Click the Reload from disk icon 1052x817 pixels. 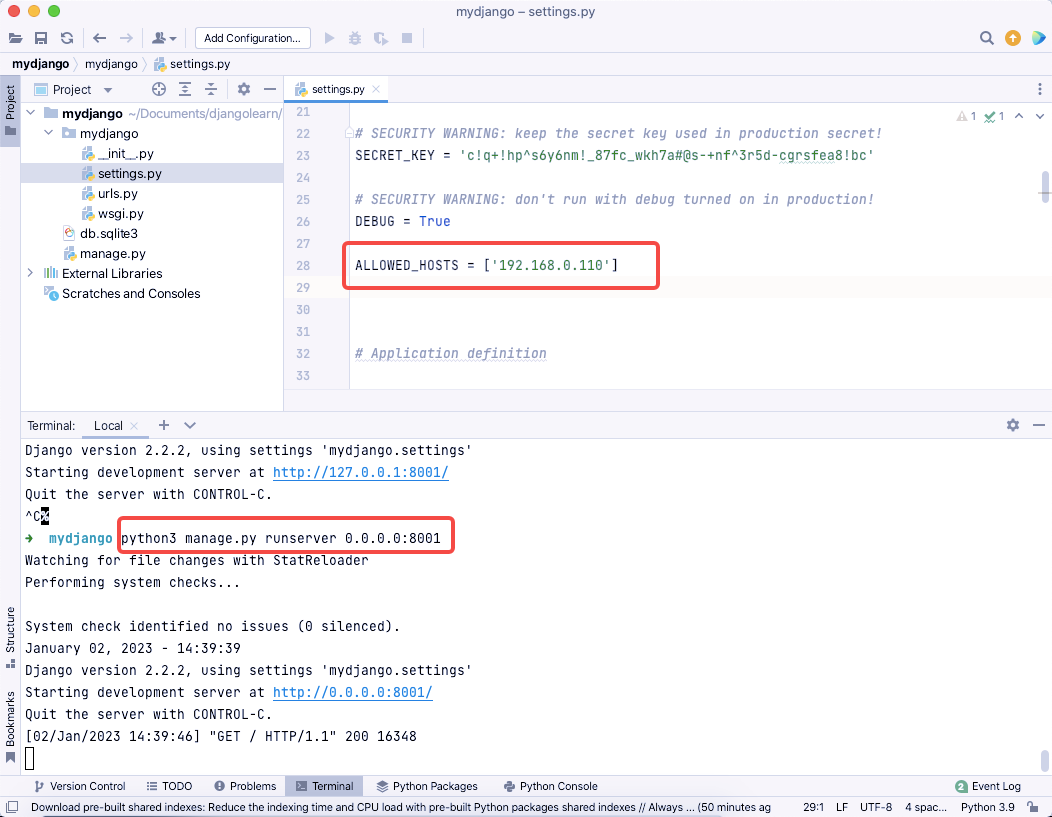coord(66,38)
